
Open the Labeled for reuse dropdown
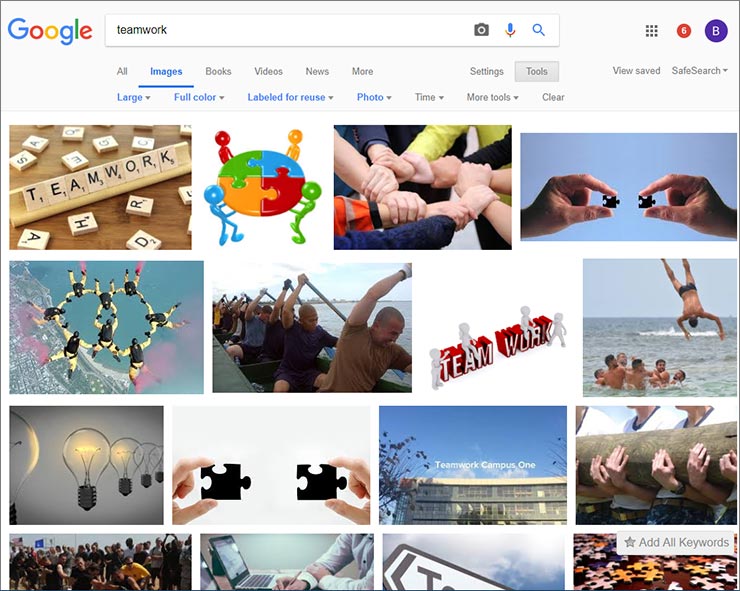290,97
